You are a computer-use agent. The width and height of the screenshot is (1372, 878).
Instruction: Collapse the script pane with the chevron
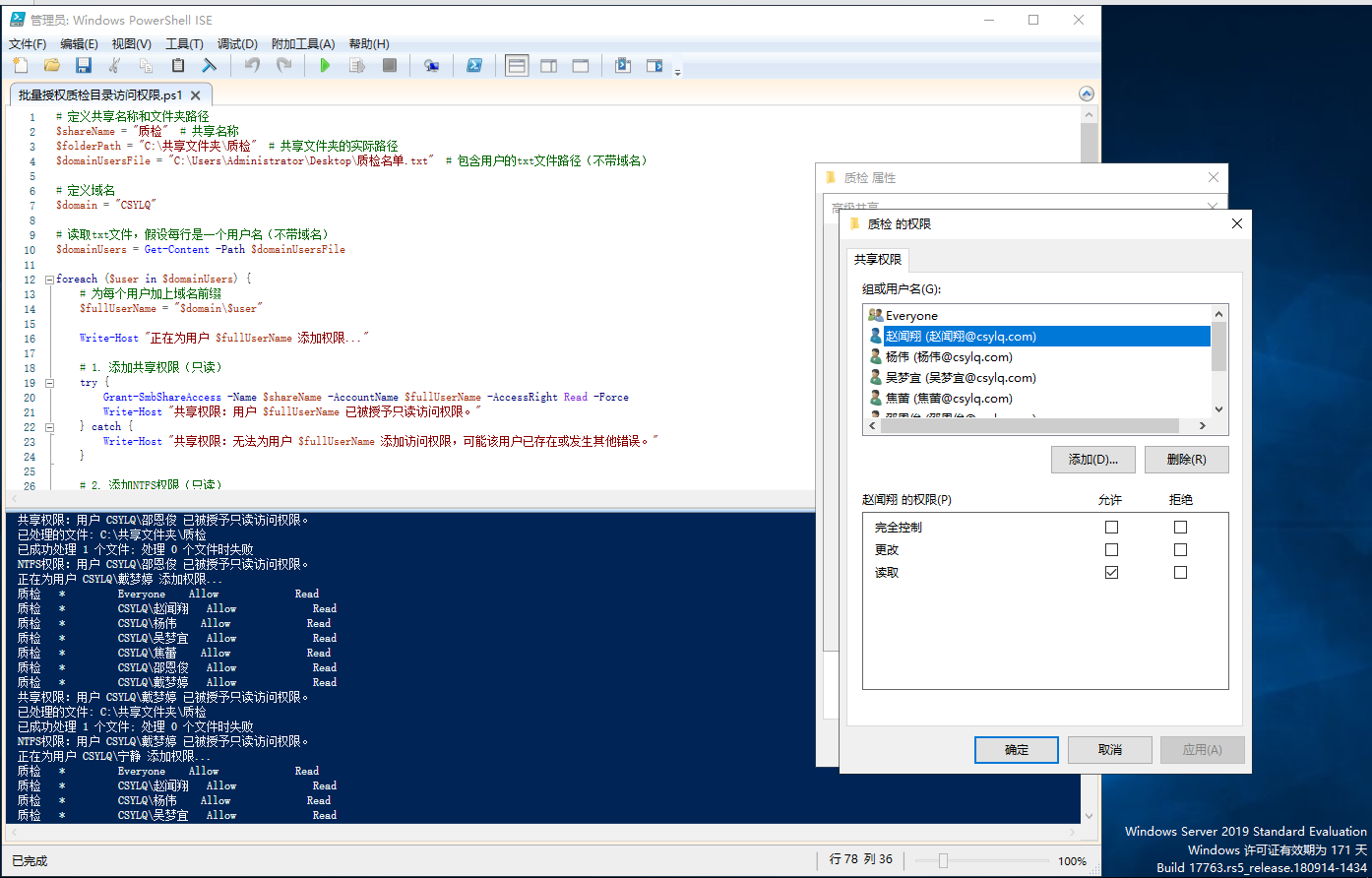1087,94
